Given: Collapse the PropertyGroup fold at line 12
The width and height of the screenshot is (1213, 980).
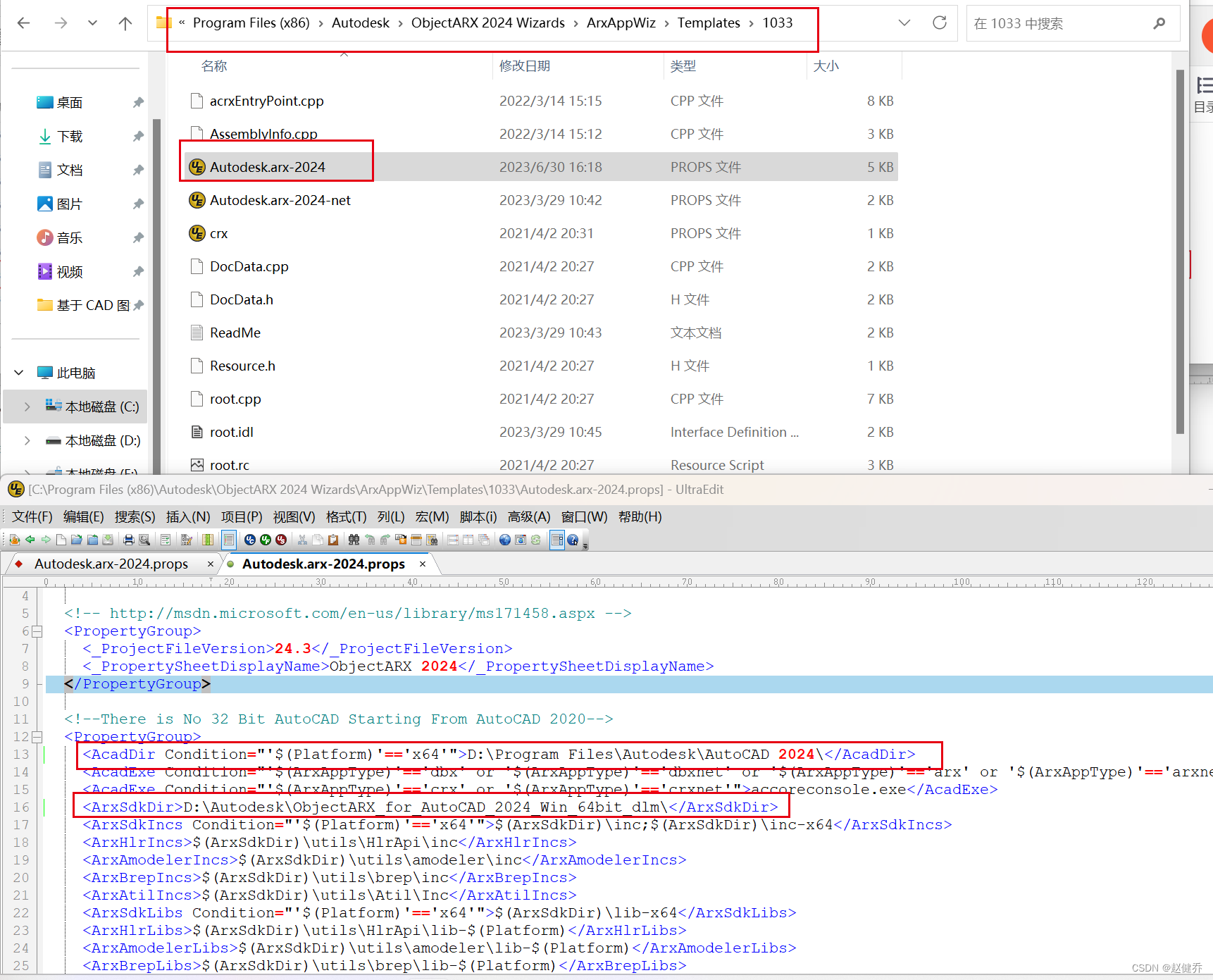Looking at the screenshot, I should (37, 737).
